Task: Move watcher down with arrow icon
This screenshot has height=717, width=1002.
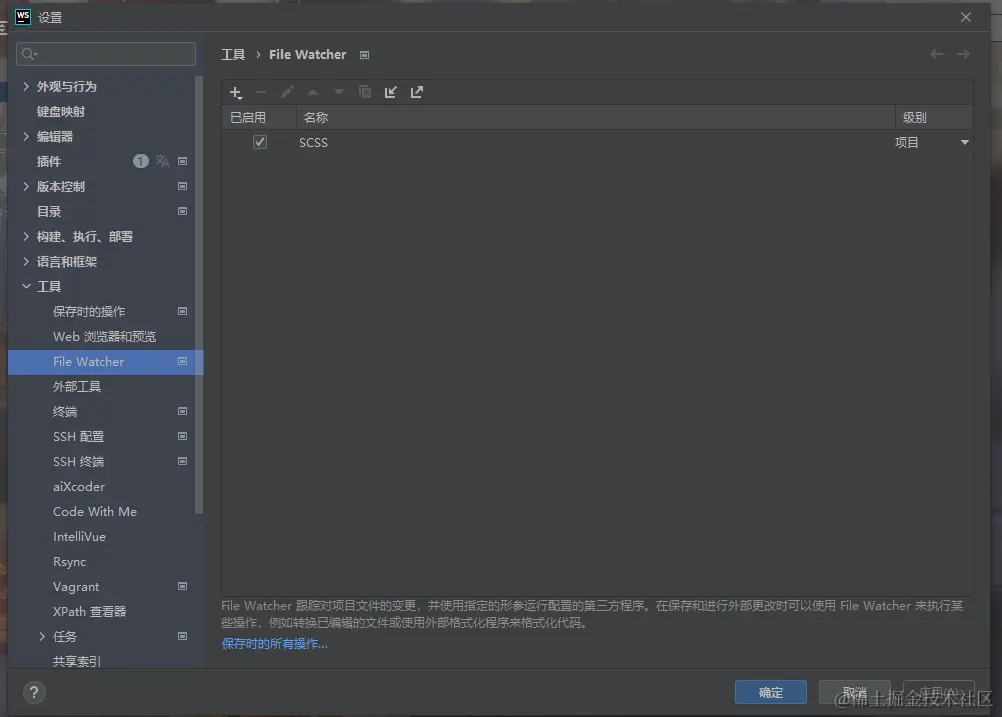Action: (x=339, y=93)
